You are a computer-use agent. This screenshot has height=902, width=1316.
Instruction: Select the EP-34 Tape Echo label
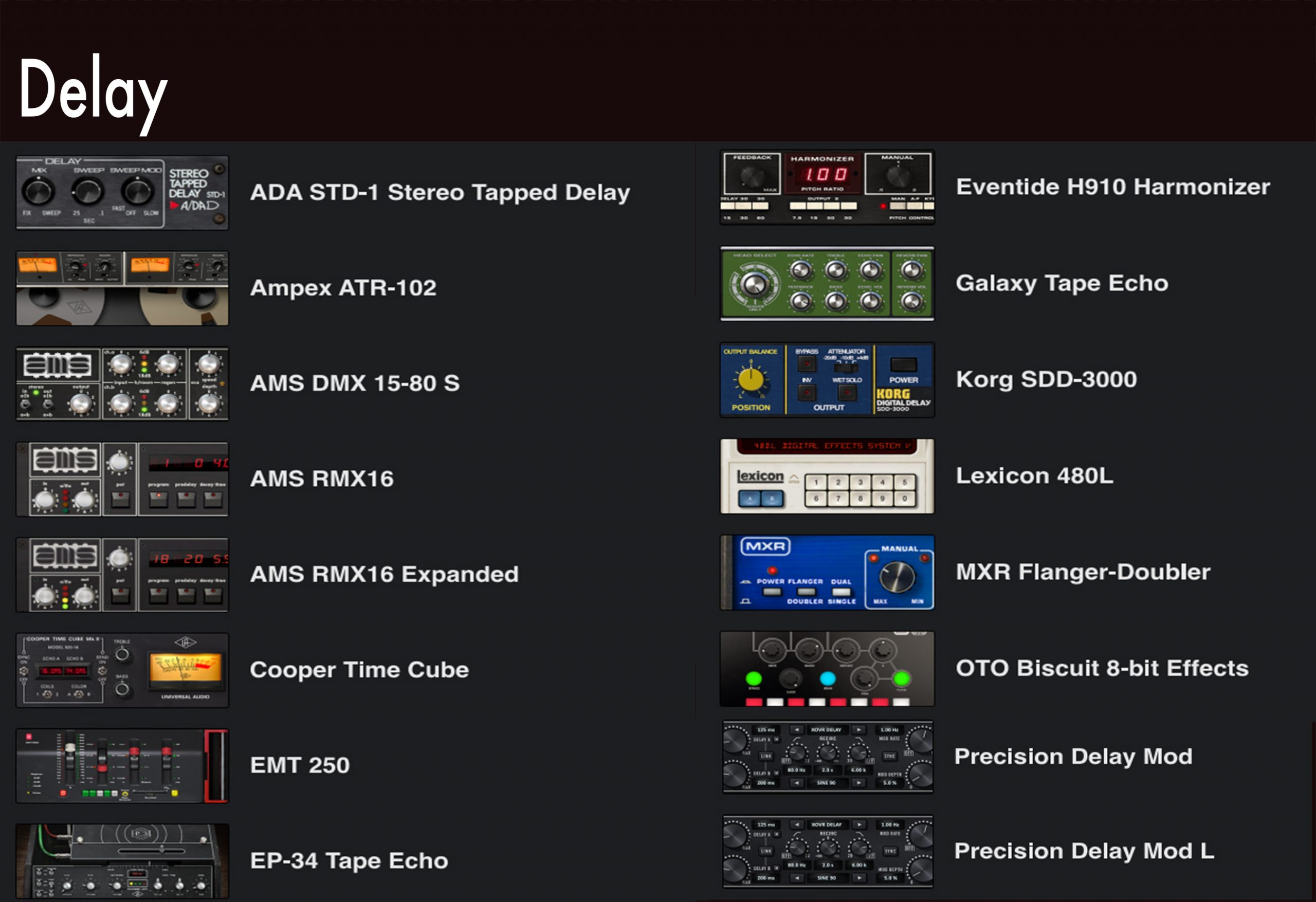click(x=349, y=861)
